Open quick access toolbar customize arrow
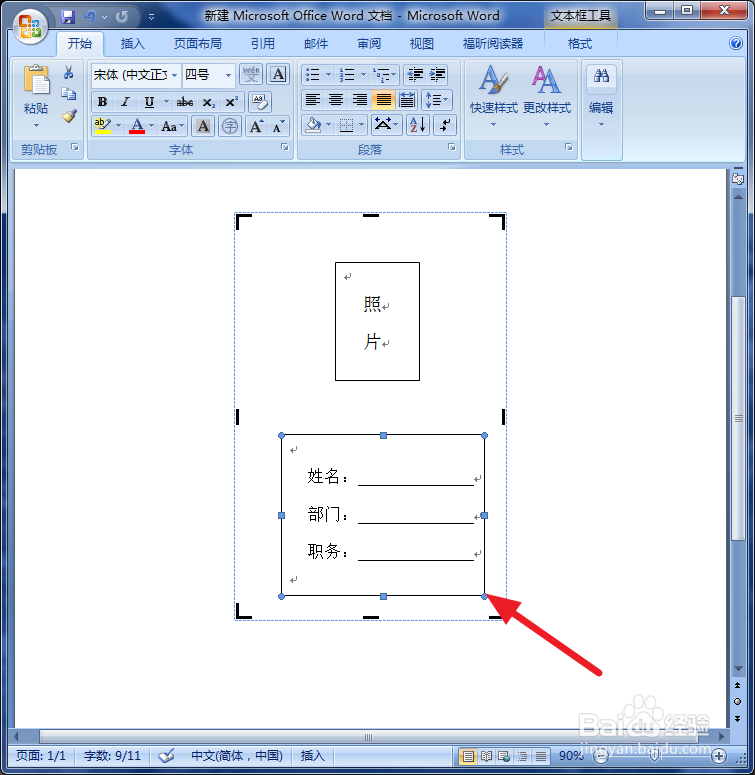This screenshot has height=775, width=755. coord(151,17)
